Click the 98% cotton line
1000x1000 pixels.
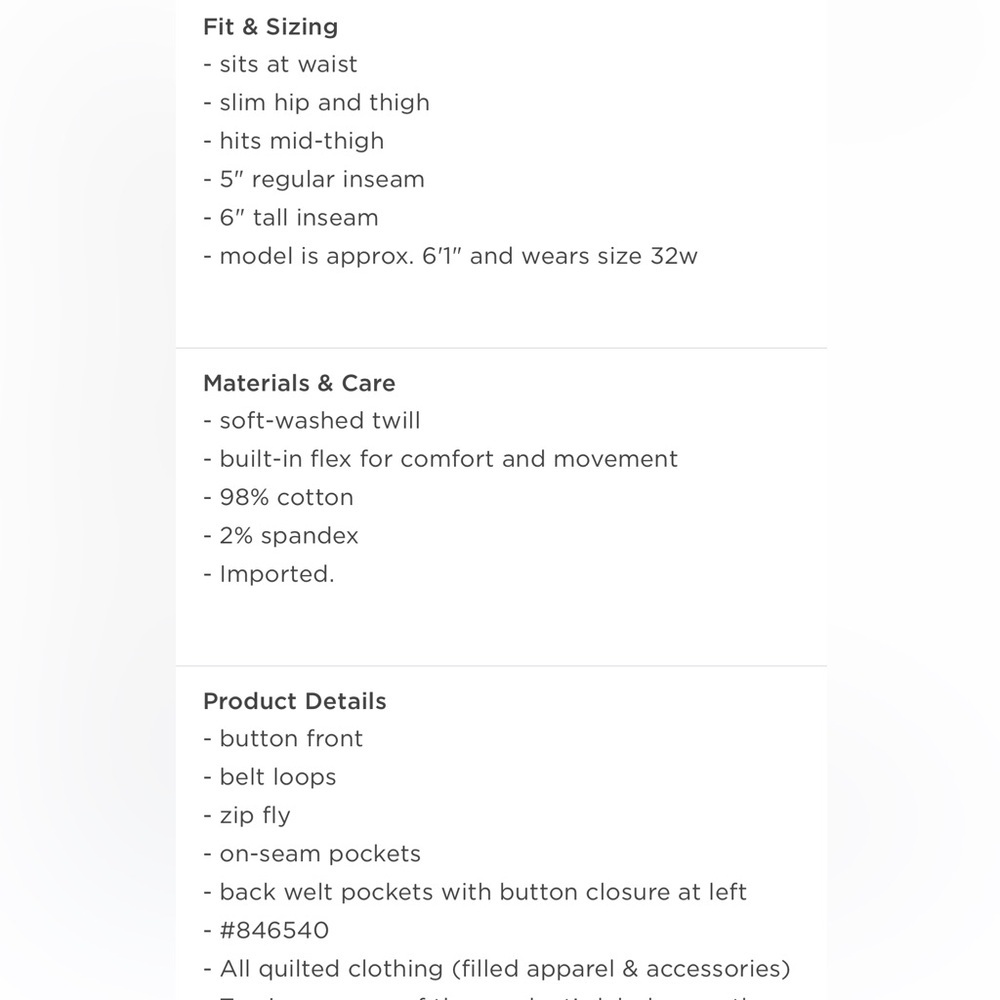coord(279,497)
